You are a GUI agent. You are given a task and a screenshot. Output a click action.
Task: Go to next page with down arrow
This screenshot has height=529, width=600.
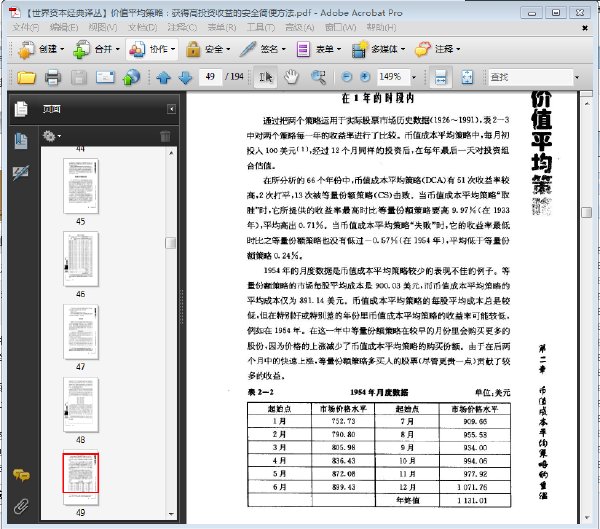pos(186,77)
